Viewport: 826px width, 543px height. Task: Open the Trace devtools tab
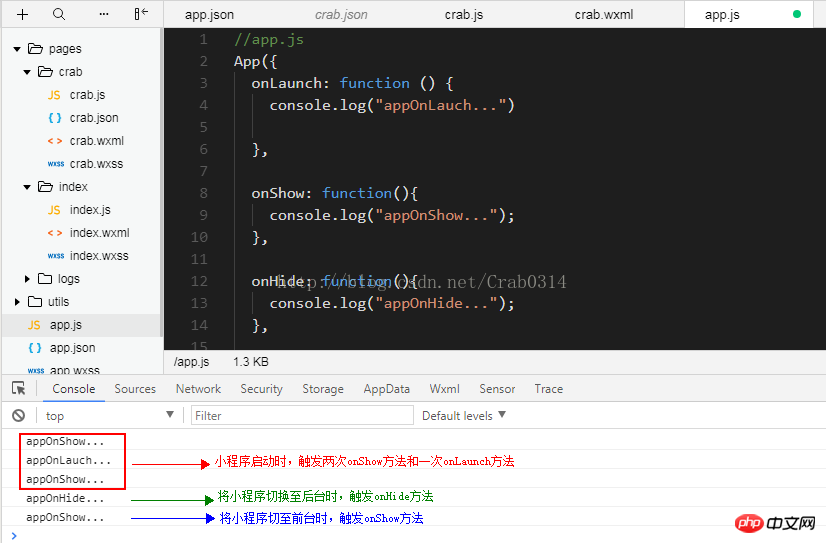point(548,389)
